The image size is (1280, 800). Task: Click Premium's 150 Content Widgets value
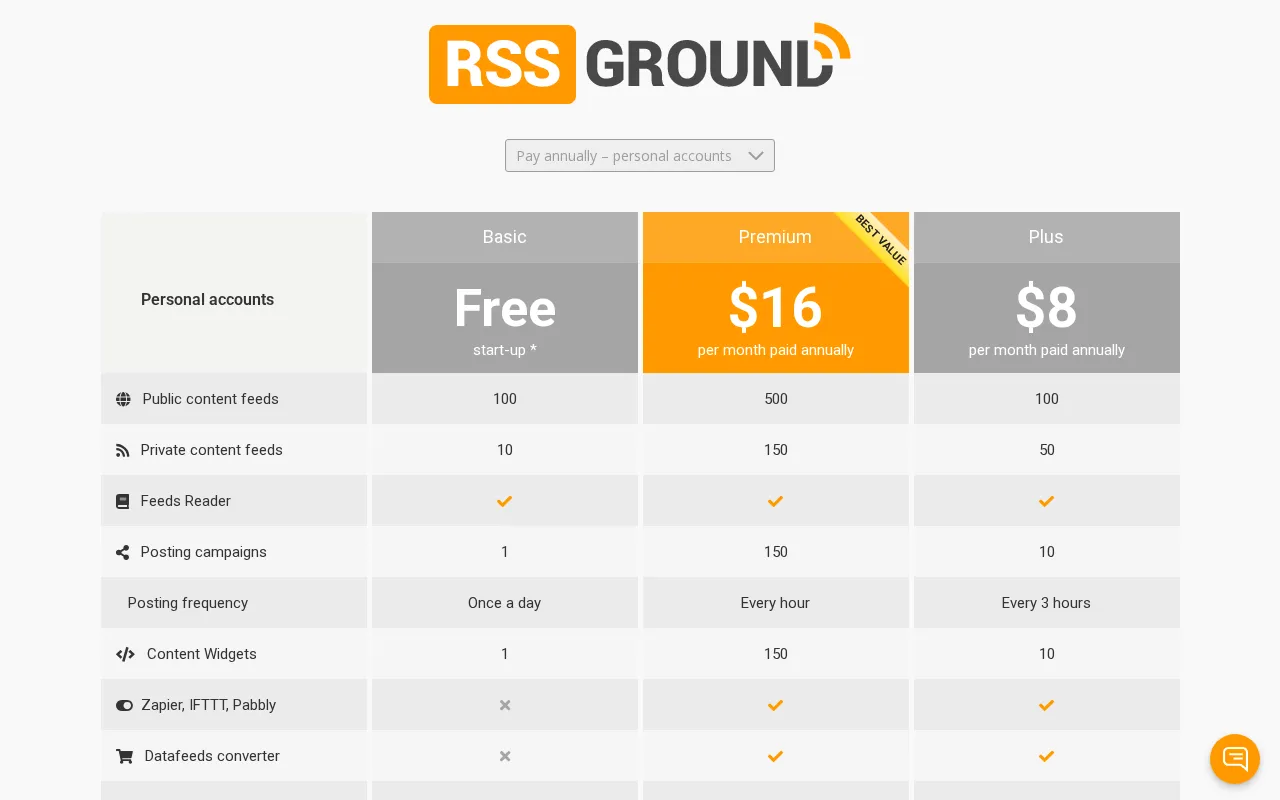(776, 654)
